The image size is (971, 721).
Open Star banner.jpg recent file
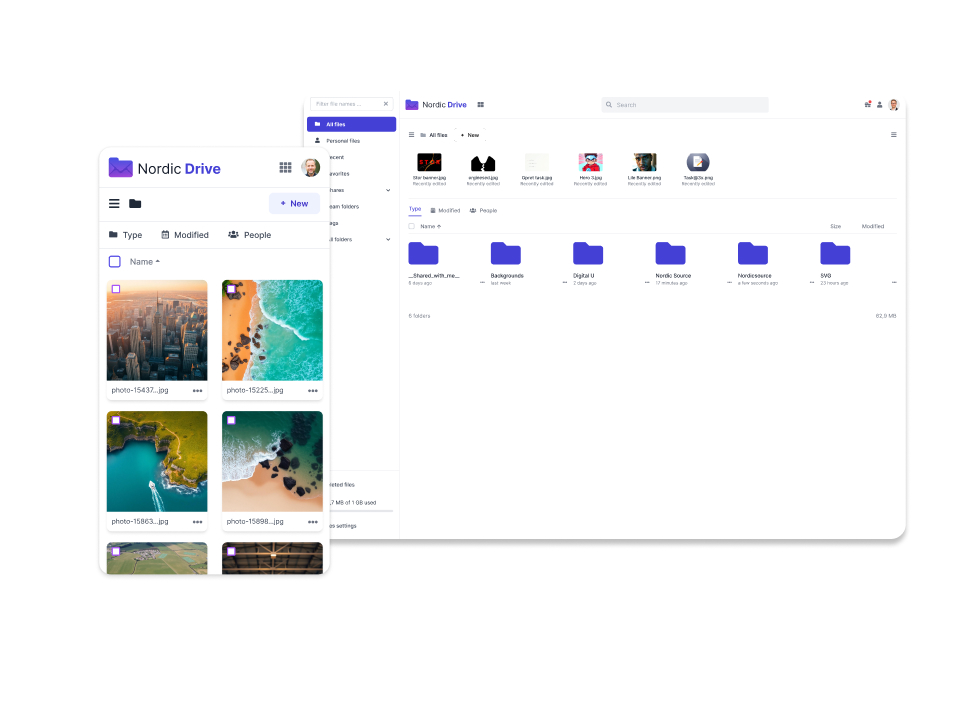tap(429, 169)
